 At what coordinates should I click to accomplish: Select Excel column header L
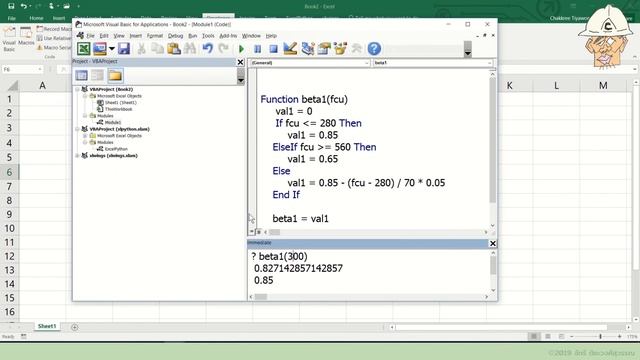click(556, 86)
